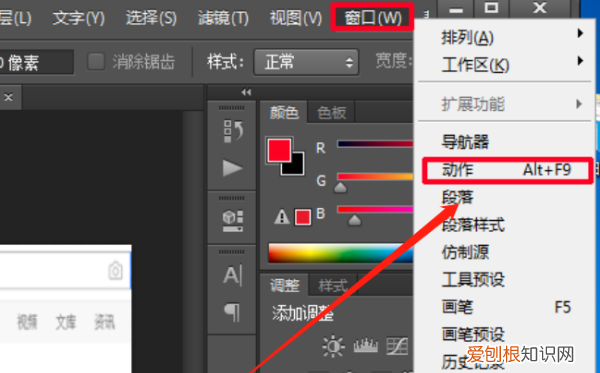
Task: Click the 资讯 link in document
Action: pos(104,322)
